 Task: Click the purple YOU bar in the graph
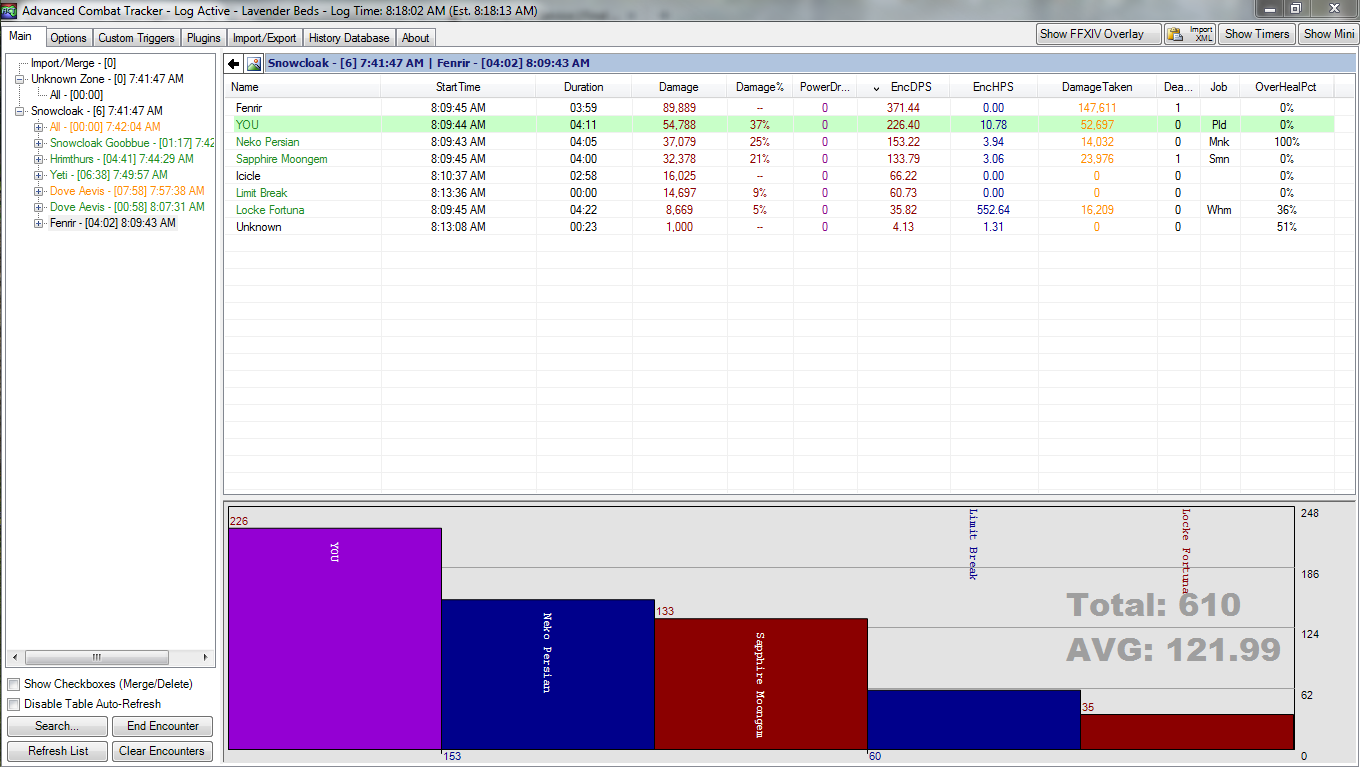(335, 639)
